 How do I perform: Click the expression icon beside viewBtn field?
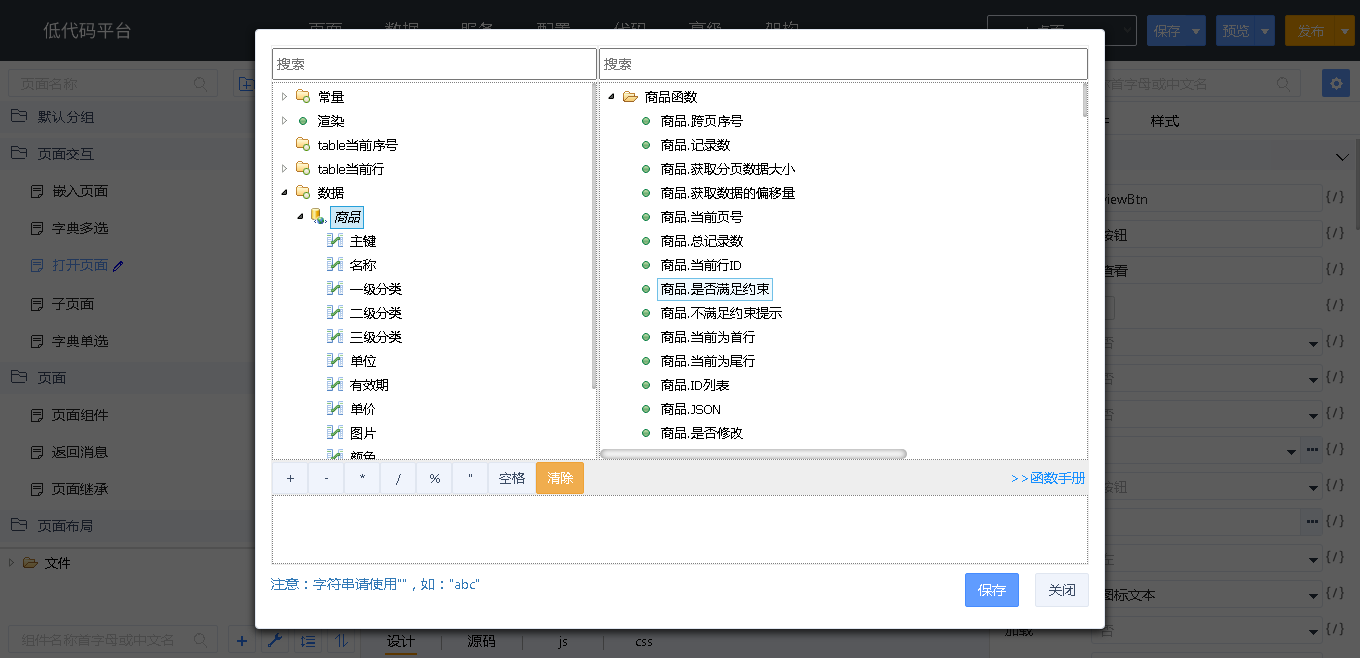pyautogui.click(x=1335, y=198)
